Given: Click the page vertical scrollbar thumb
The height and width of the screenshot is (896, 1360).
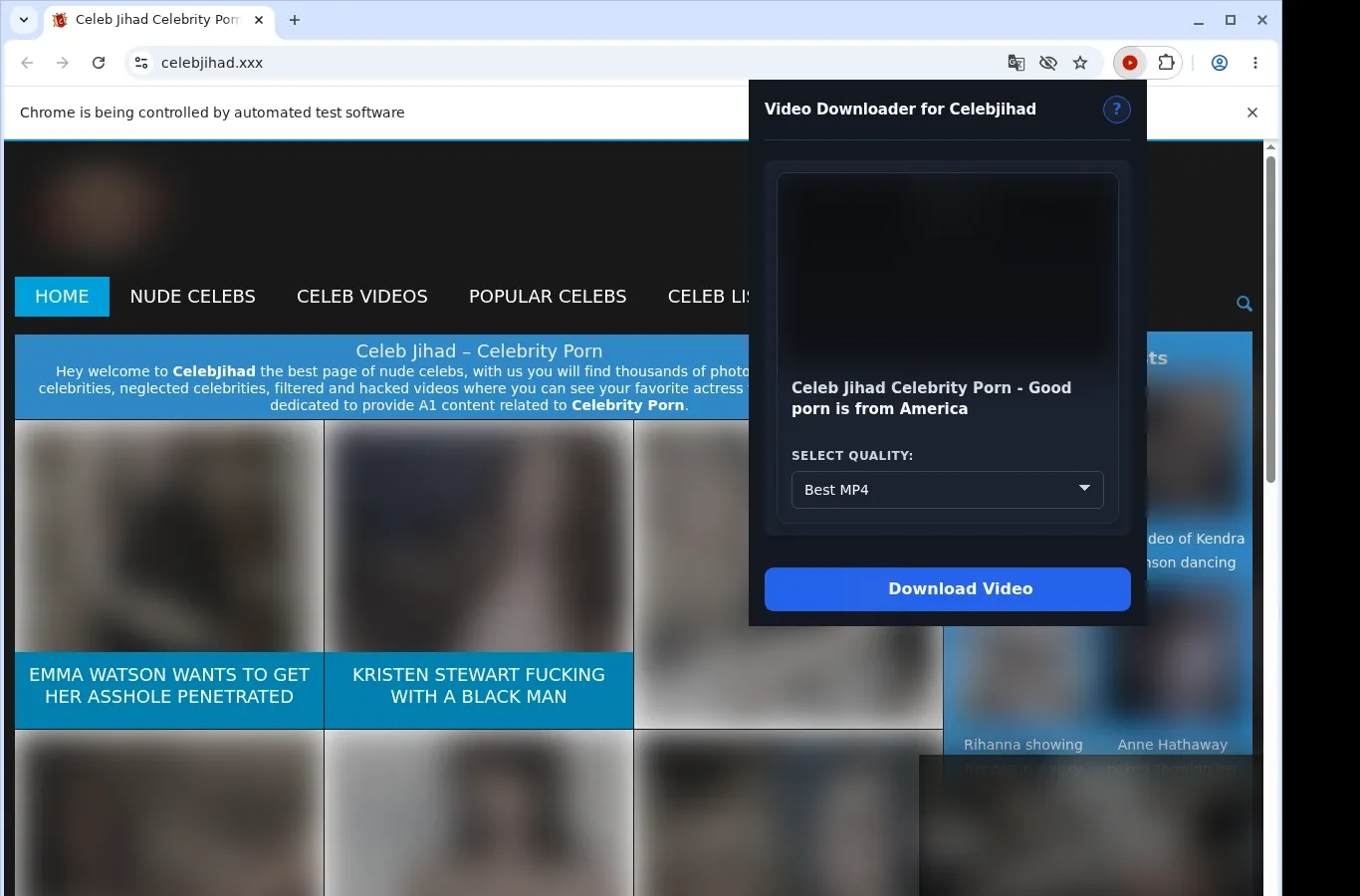Looking at the screenshot, I should click(1270, 319).
